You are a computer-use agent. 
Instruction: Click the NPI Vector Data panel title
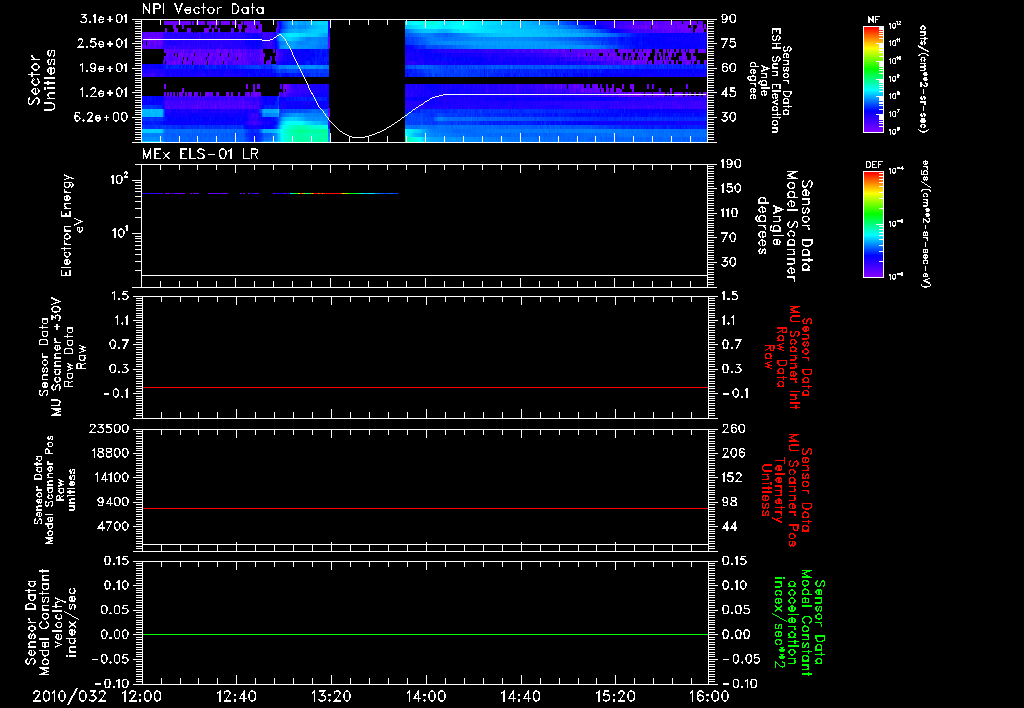(x=204, y=9)
